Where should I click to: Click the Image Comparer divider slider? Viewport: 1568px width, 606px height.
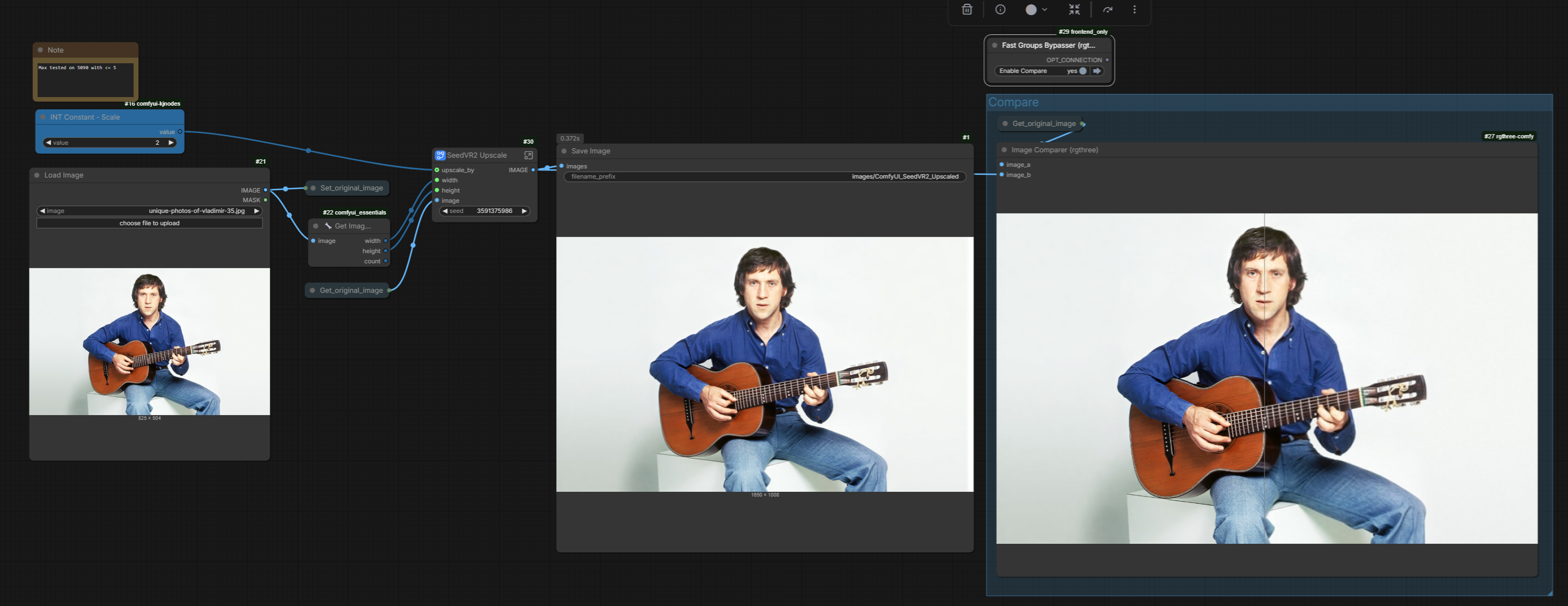1264,377
